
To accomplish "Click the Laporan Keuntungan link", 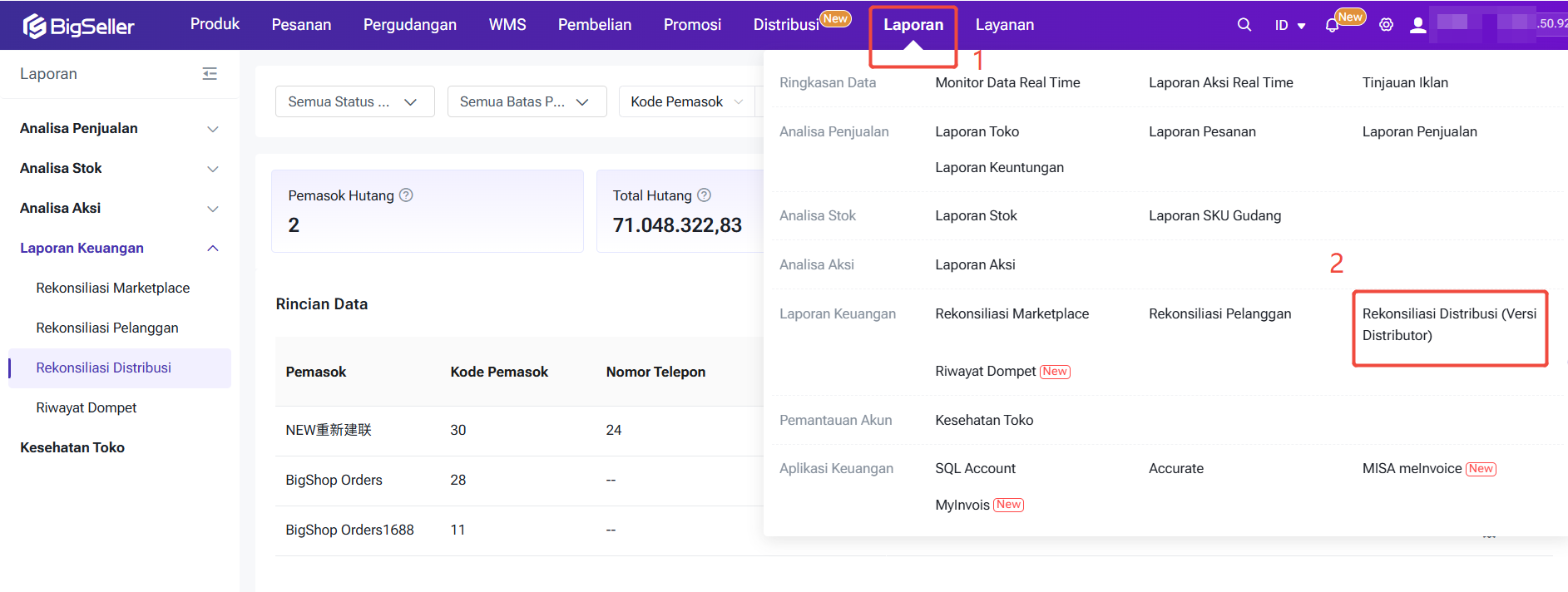I will pos(998,167).
